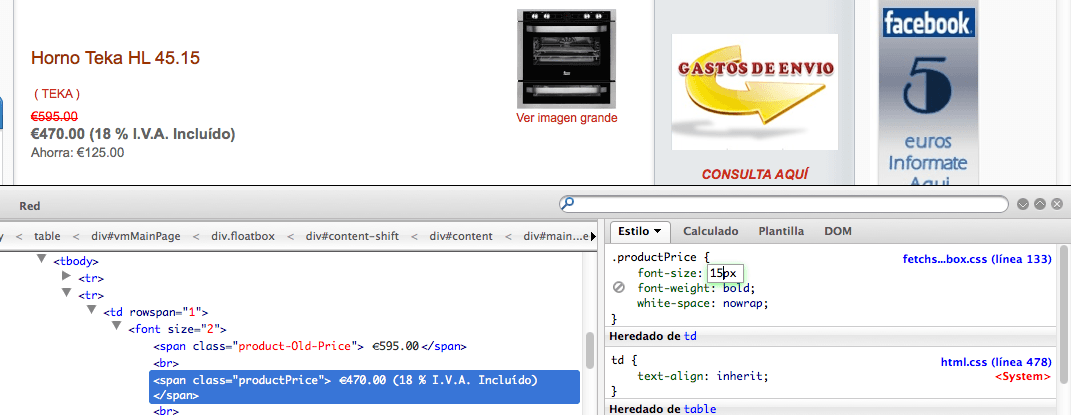Click the 'bold' property value
The width and height of the screenshot is (1071, 415).
(x=737, y=288)
